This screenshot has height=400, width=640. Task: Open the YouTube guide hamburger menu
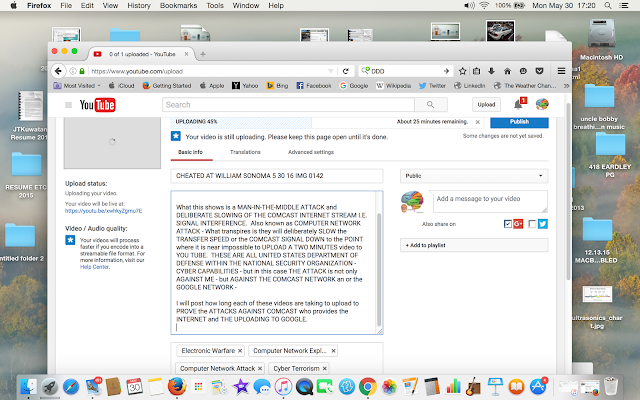point(69,105)
